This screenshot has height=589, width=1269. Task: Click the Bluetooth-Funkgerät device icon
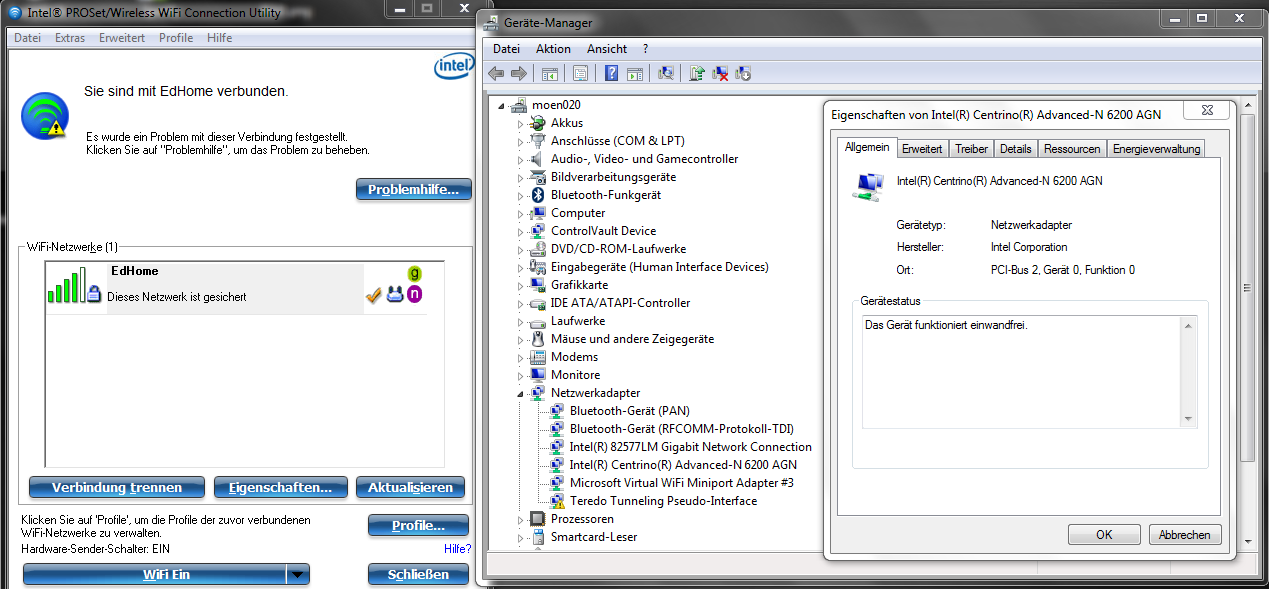[538, 195]
